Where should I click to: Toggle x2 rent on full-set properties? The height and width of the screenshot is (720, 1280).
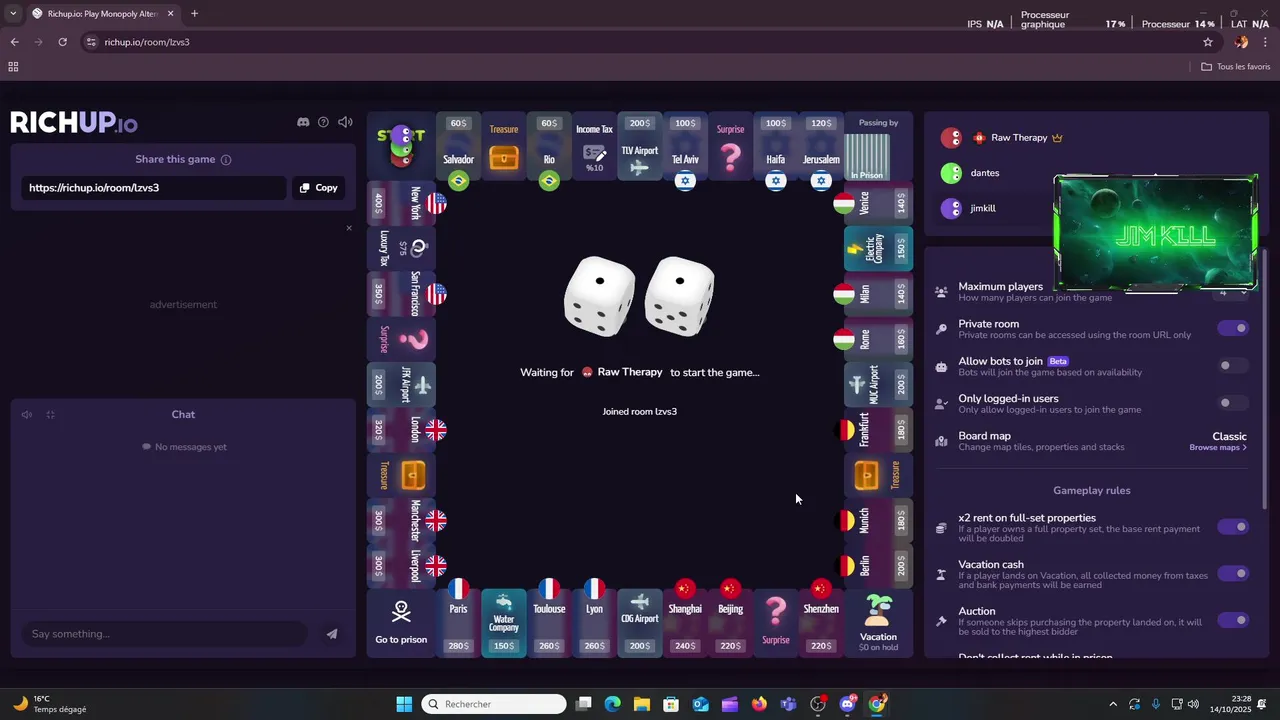[x=1233, y=527]
